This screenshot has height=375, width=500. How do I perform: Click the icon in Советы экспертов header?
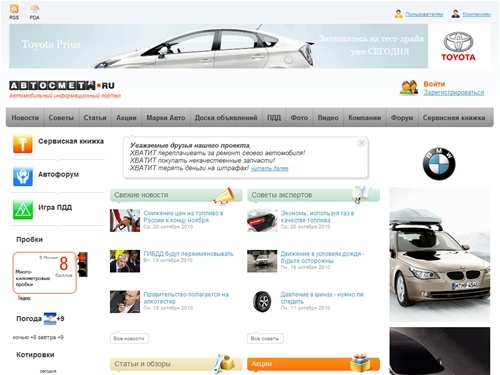coord(361,195)
